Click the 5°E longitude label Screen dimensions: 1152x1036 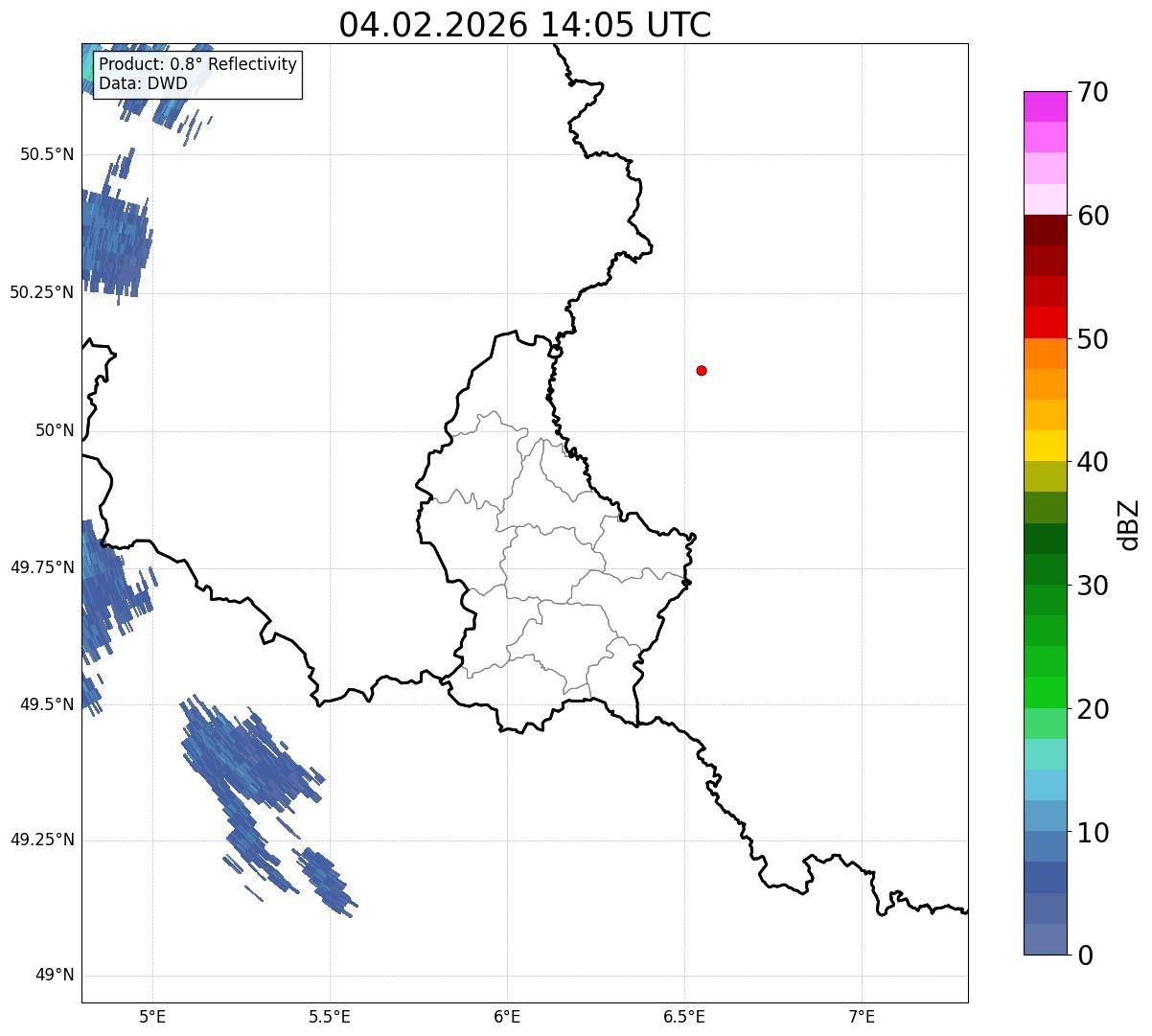[x=152, y=1017]
